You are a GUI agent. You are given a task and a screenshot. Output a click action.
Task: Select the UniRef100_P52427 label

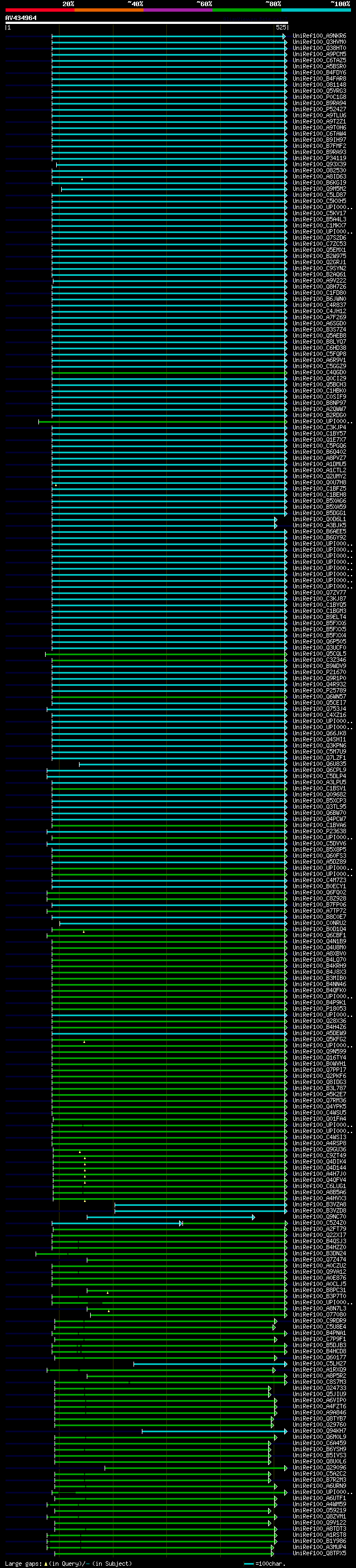[319, 109]
